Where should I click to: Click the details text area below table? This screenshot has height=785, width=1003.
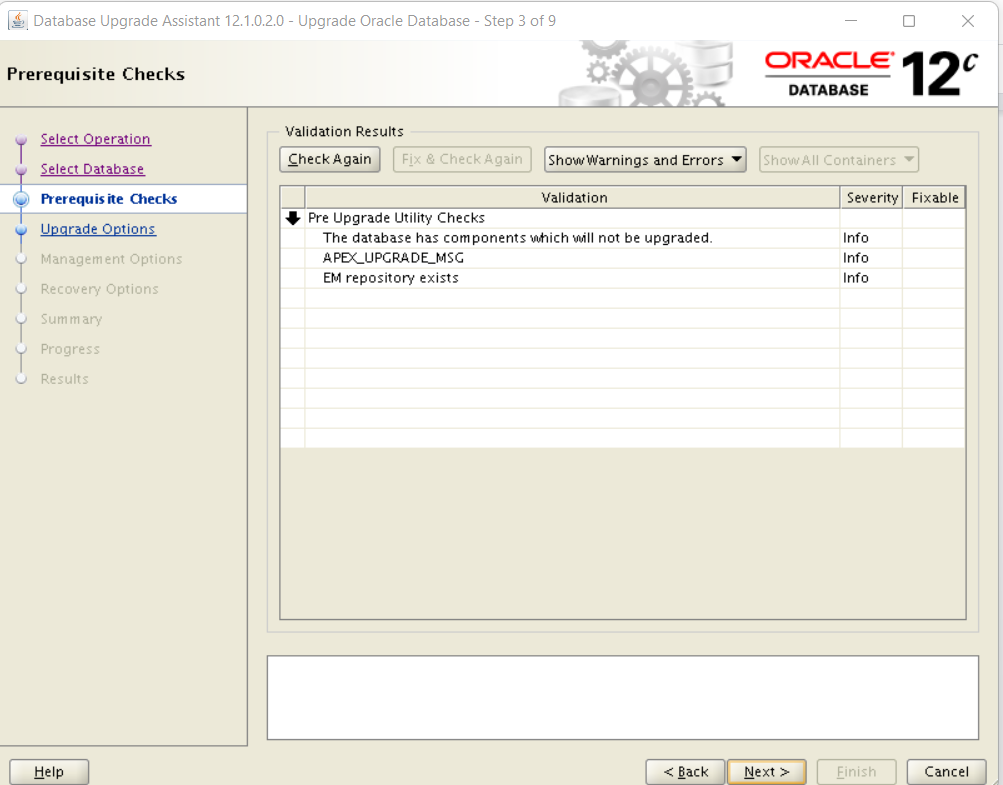click(x=622, y=697)
